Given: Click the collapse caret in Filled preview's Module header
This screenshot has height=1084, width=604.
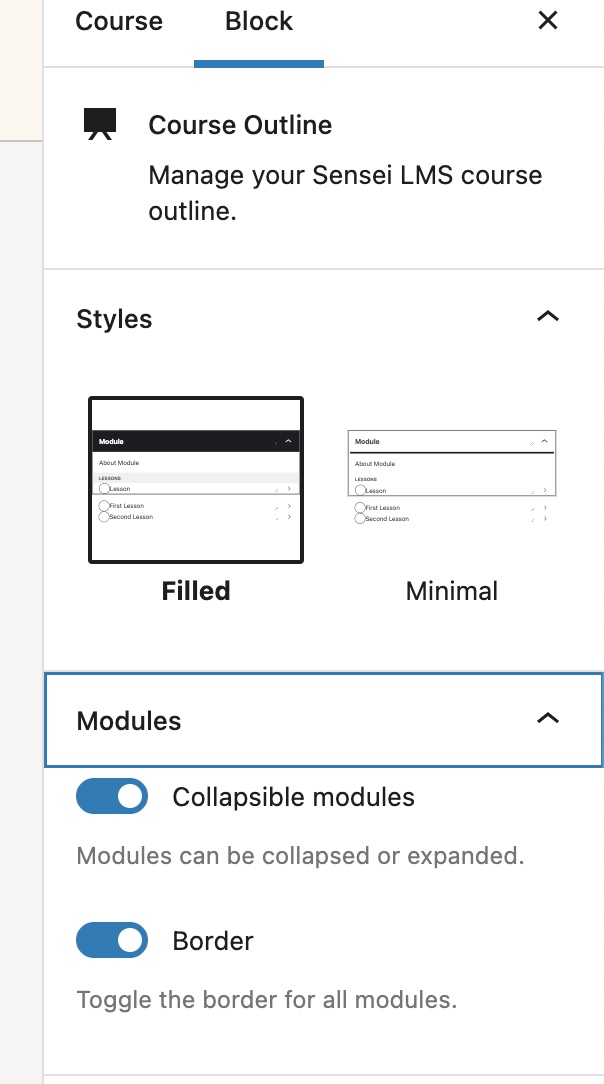Looking at the screenshot, I should click(x=288, y=441).
